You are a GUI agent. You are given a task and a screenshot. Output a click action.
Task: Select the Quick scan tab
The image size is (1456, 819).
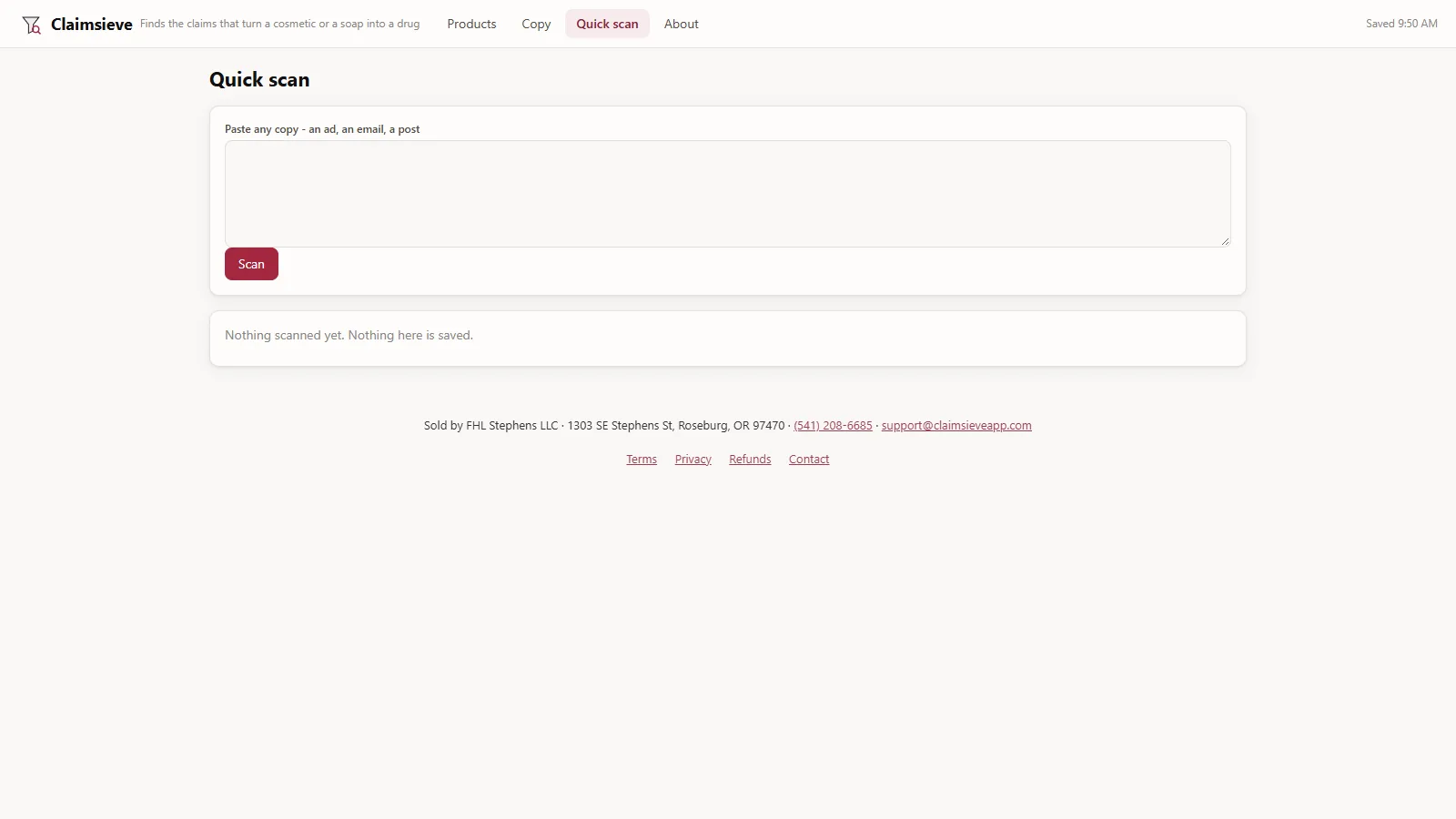tap(607, 24)
